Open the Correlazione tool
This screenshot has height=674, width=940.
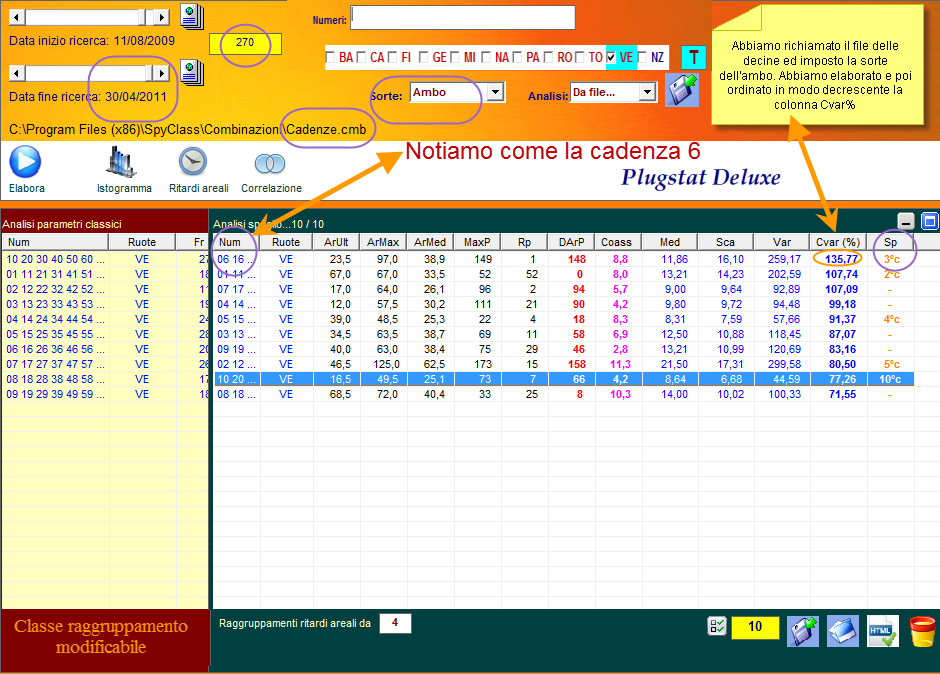pos(270,163)
